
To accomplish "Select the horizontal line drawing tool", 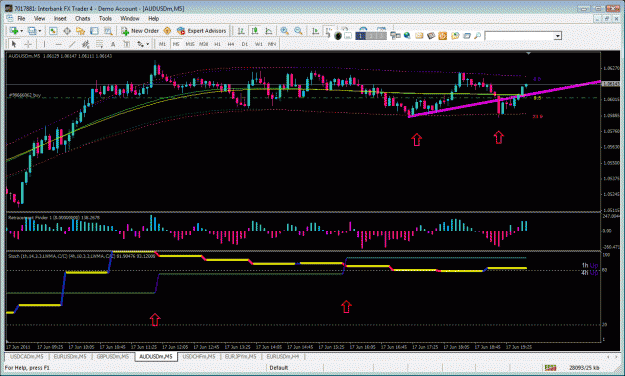I will pos(59,44).
